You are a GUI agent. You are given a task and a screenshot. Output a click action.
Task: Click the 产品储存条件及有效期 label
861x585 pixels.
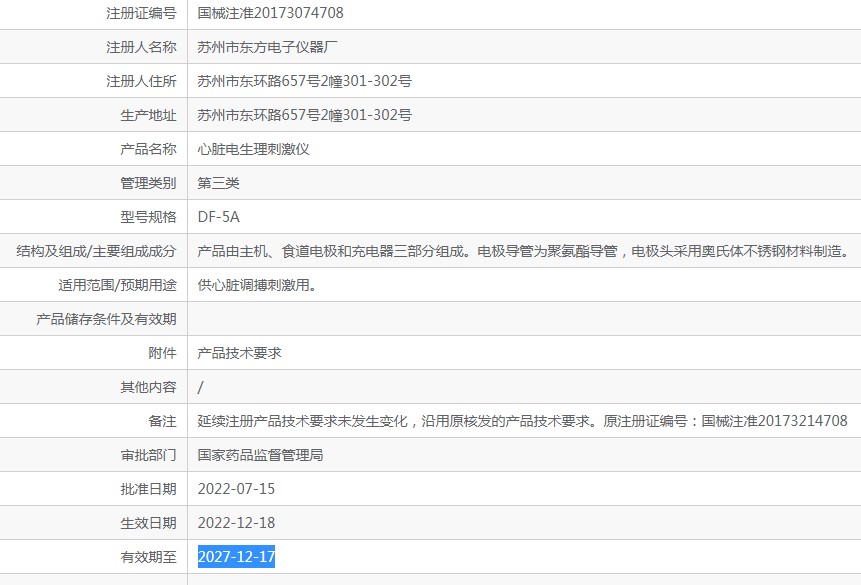[106, 319]
